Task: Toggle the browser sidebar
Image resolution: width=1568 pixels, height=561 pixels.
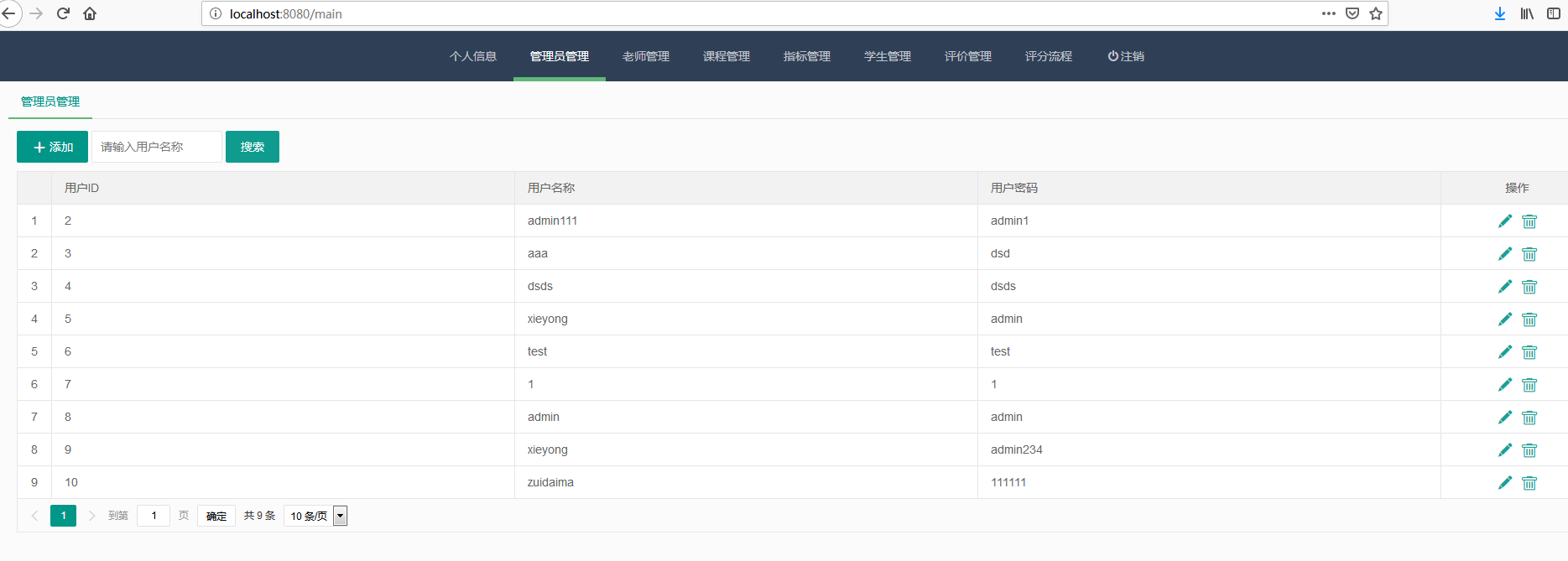Action: (x=1554, y=13)
